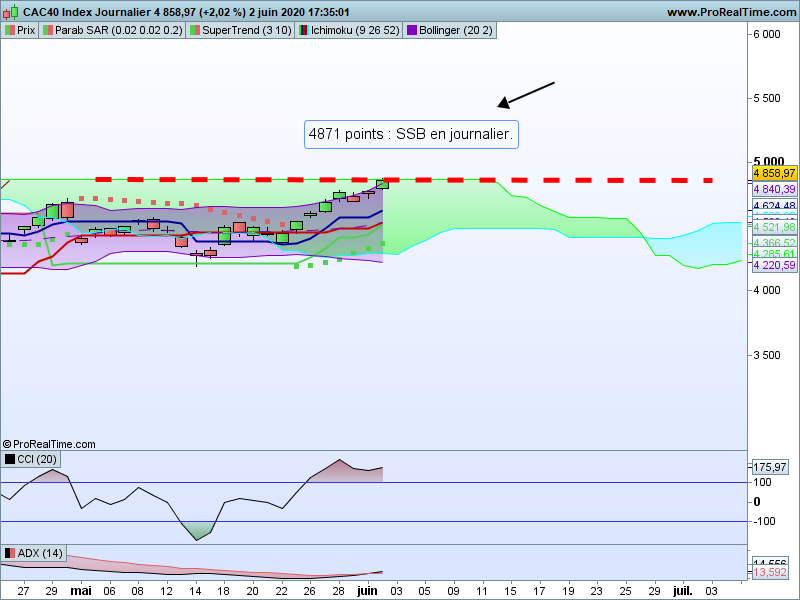Click the 5 500 price axis label
The height and width of the screenshot is (600, 800).
767,98
